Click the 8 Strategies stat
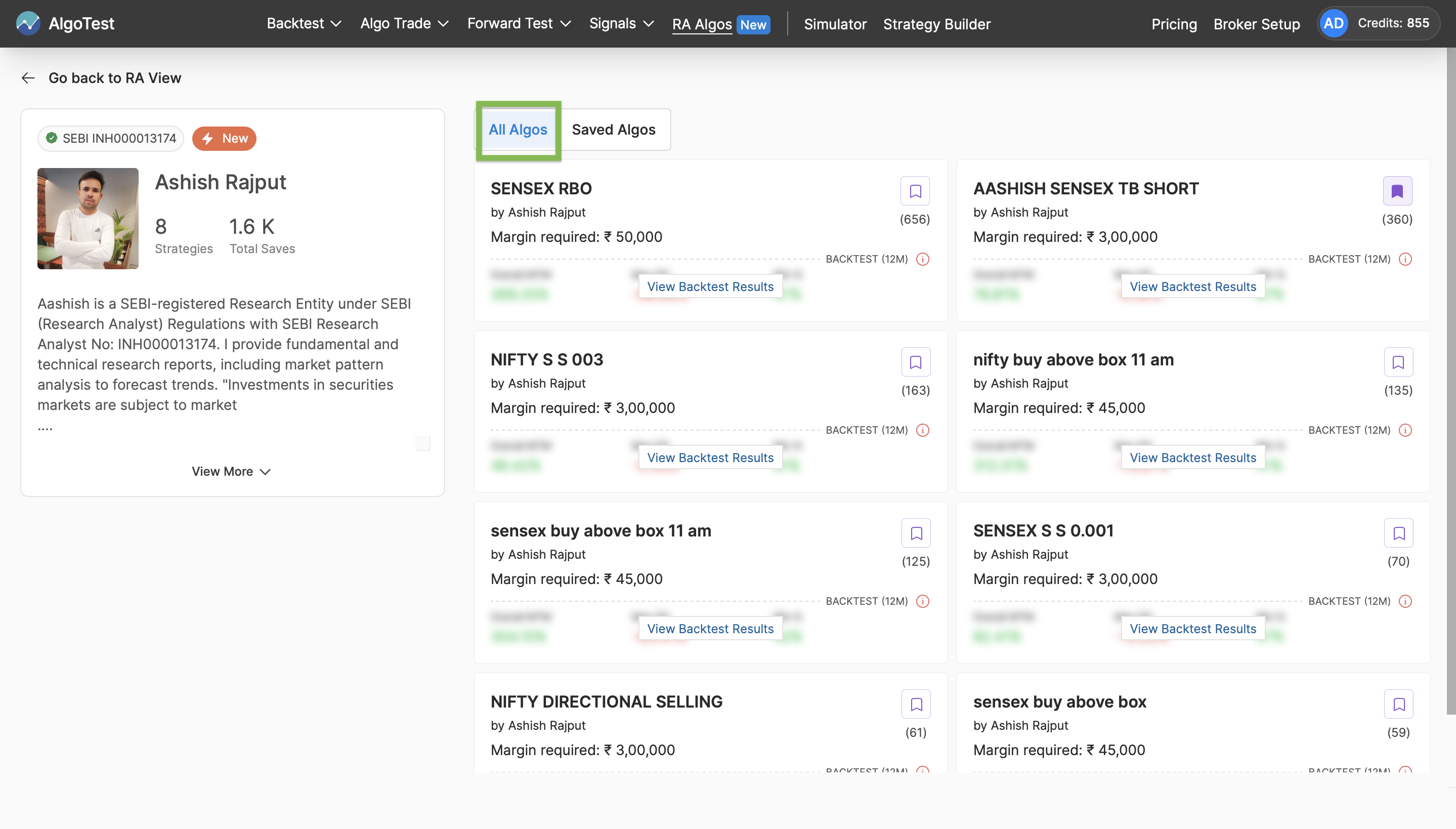The height and width of the screenshot is (829, 1456). tap(183, 235)
